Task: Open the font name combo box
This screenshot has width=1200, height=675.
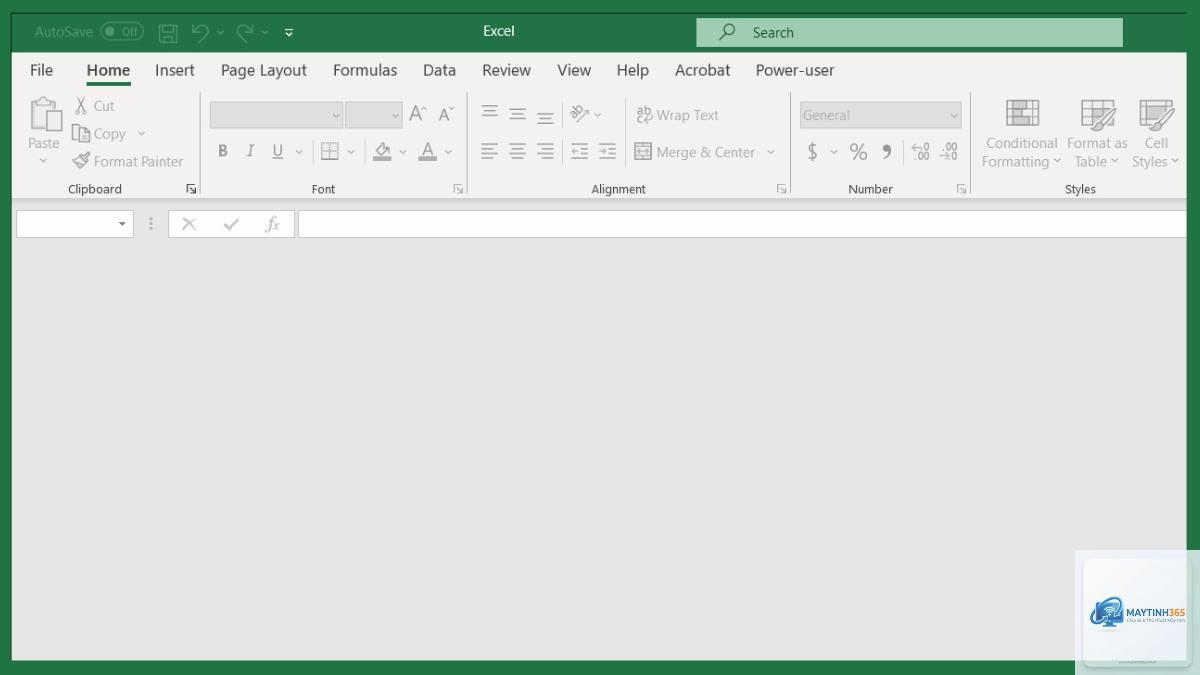Action: (276, 115)
